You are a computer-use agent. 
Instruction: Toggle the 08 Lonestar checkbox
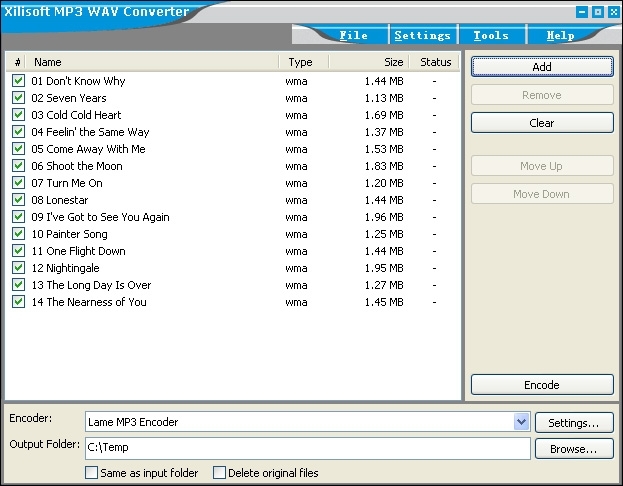coord(18,200)
